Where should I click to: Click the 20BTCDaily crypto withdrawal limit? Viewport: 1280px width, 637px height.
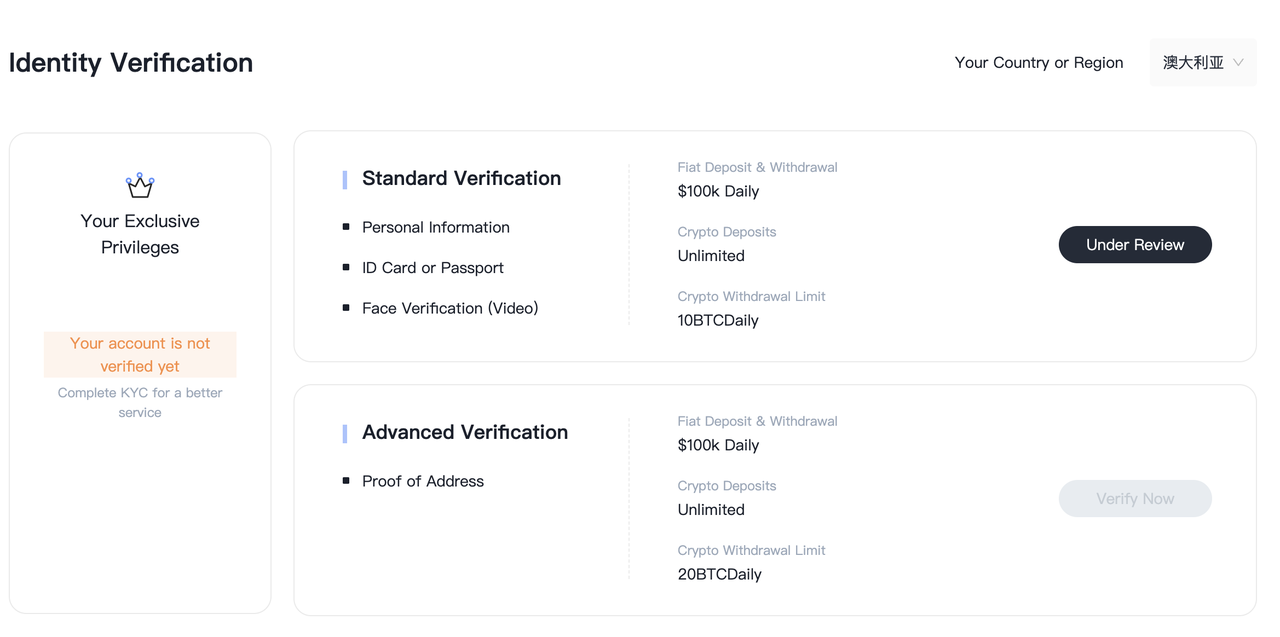point(719,574)
